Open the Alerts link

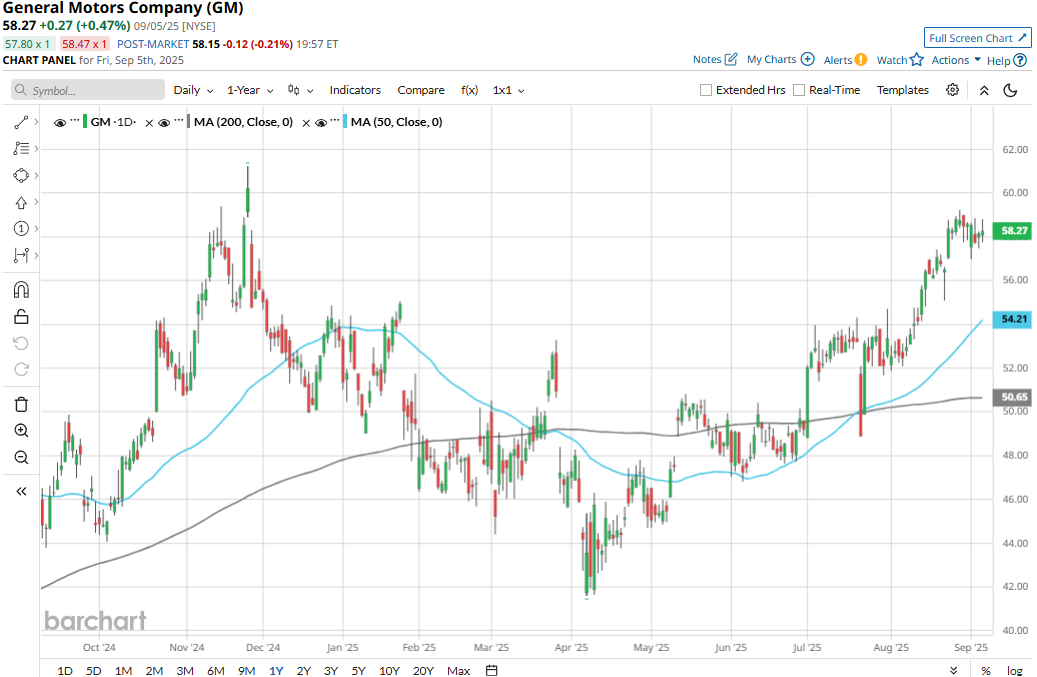(838, 60)
